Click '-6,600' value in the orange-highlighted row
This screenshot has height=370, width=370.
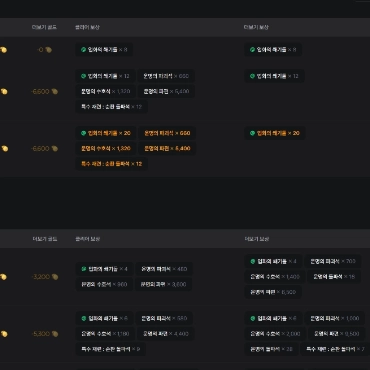point(40,149)
